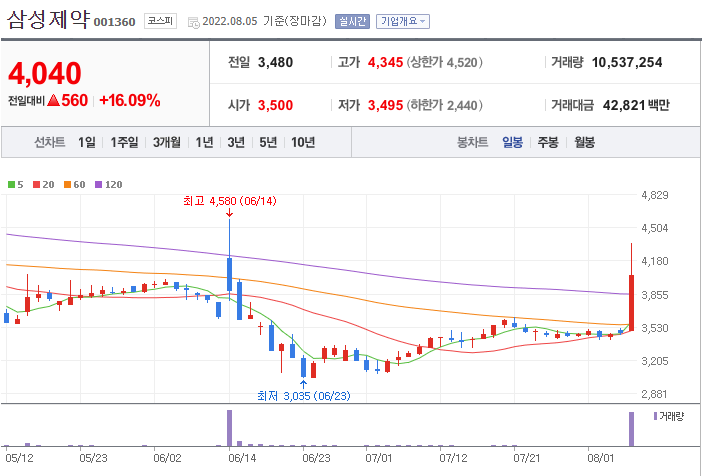
Task: Click the red 20-day moving average swatch
Action: tap(37, 184)
